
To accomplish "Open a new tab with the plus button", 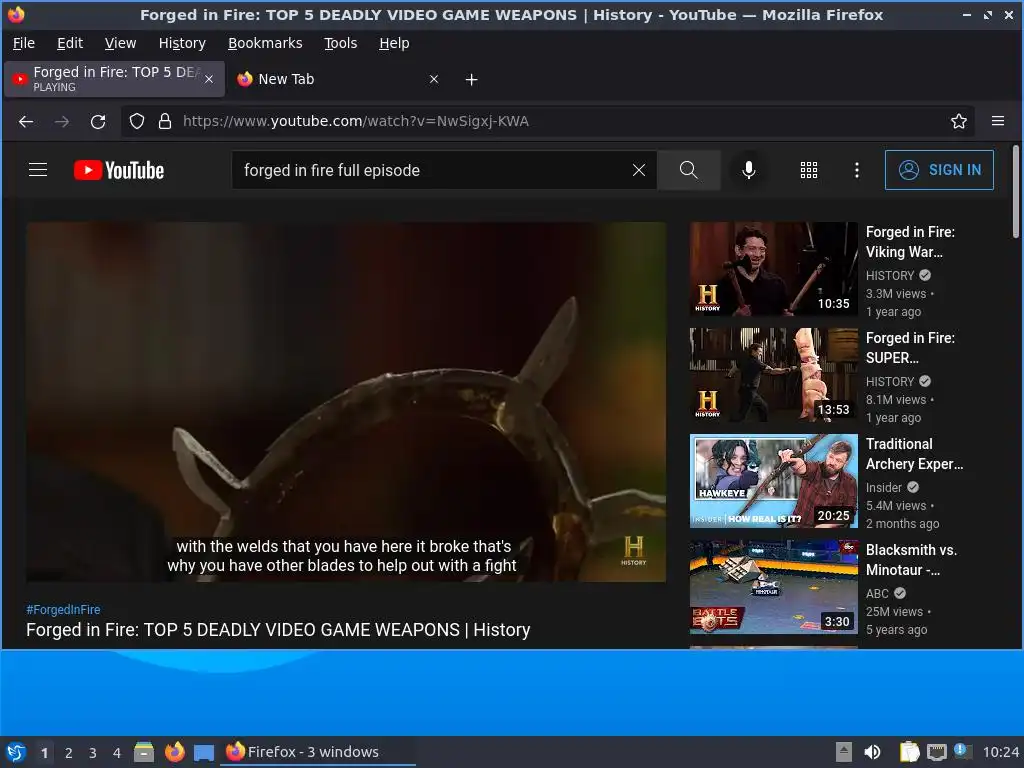I will click(471, 80).
